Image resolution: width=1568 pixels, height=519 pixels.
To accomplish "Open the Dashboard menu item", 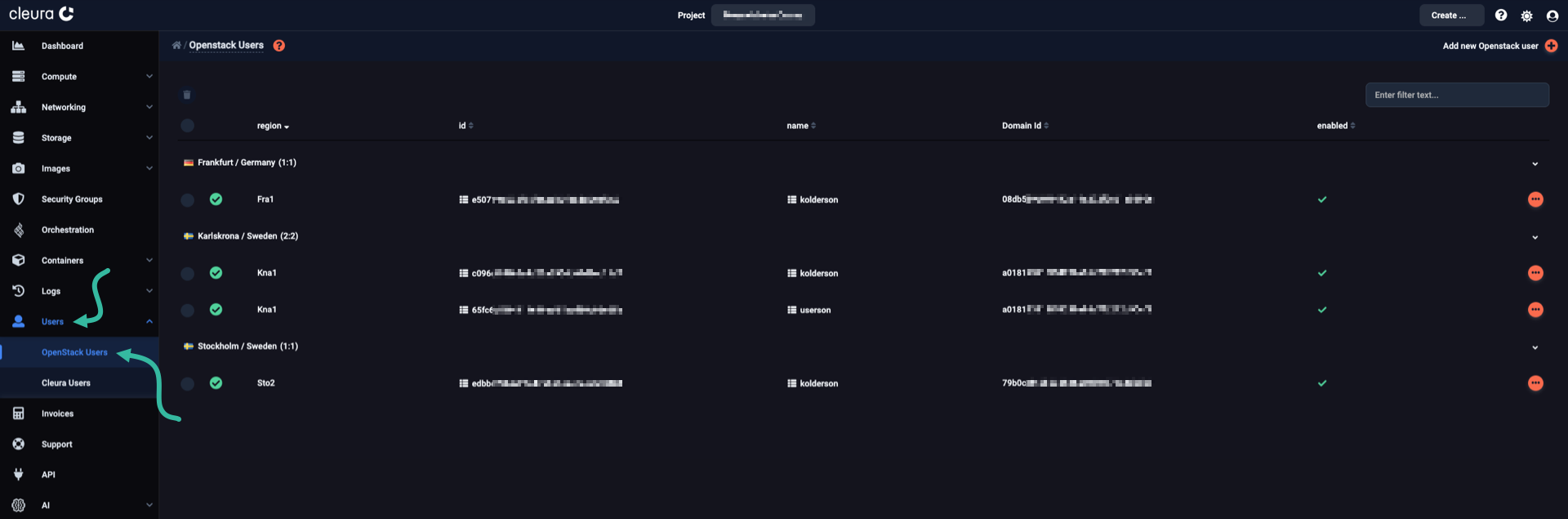I will click(x=62, y=46).
